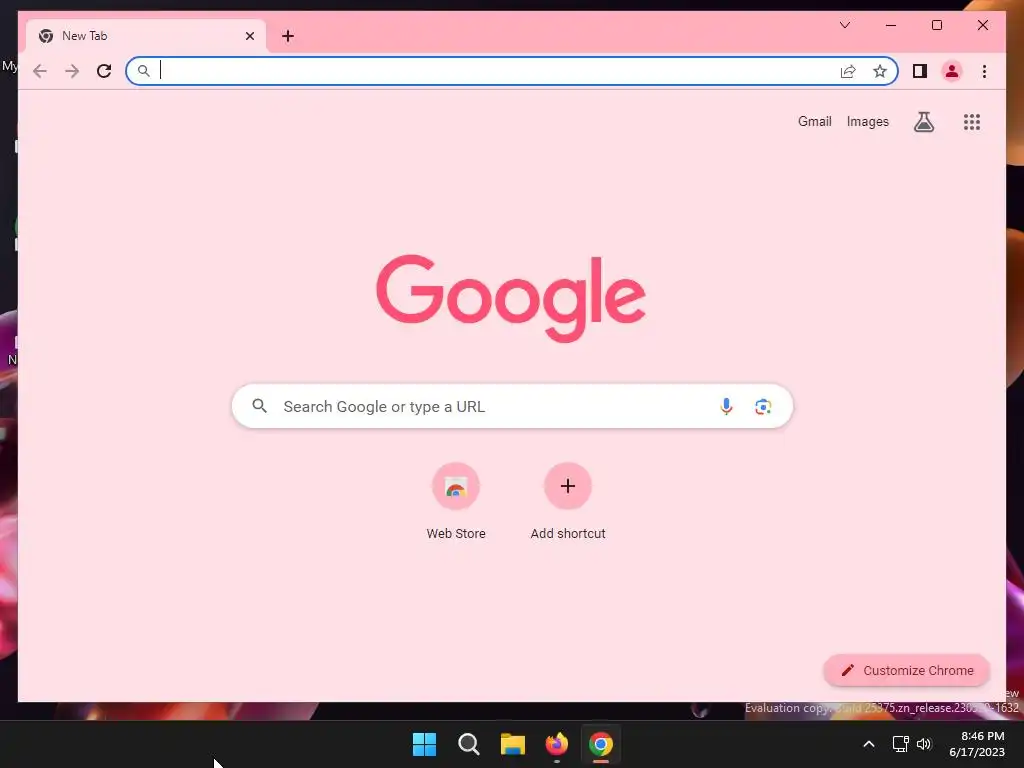Click the Google logo
Screen dimensions: 1024x768
coord(511,298)
